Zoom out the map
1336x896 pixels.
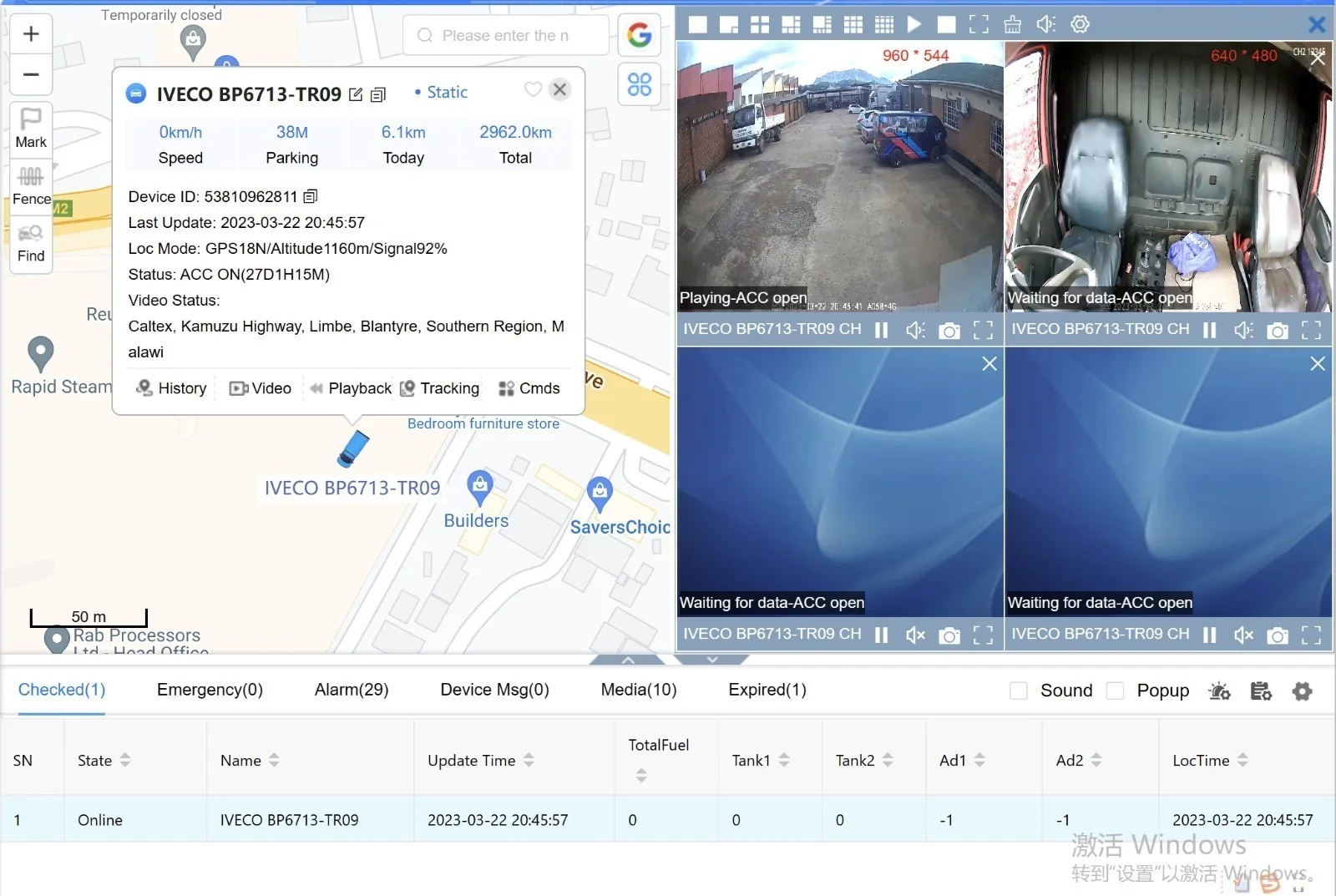click(x=31, y=74)
